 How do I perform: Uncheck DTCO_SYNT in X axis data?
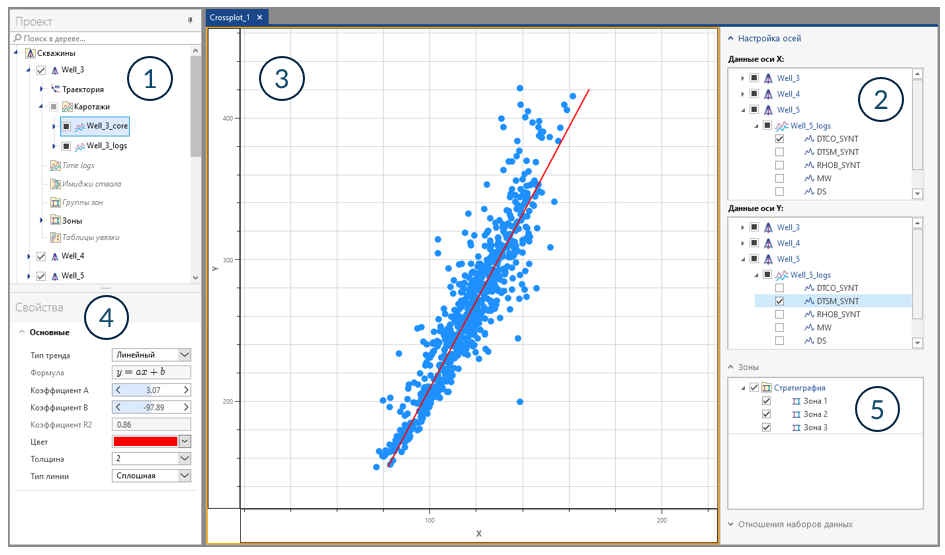point(779,139)
